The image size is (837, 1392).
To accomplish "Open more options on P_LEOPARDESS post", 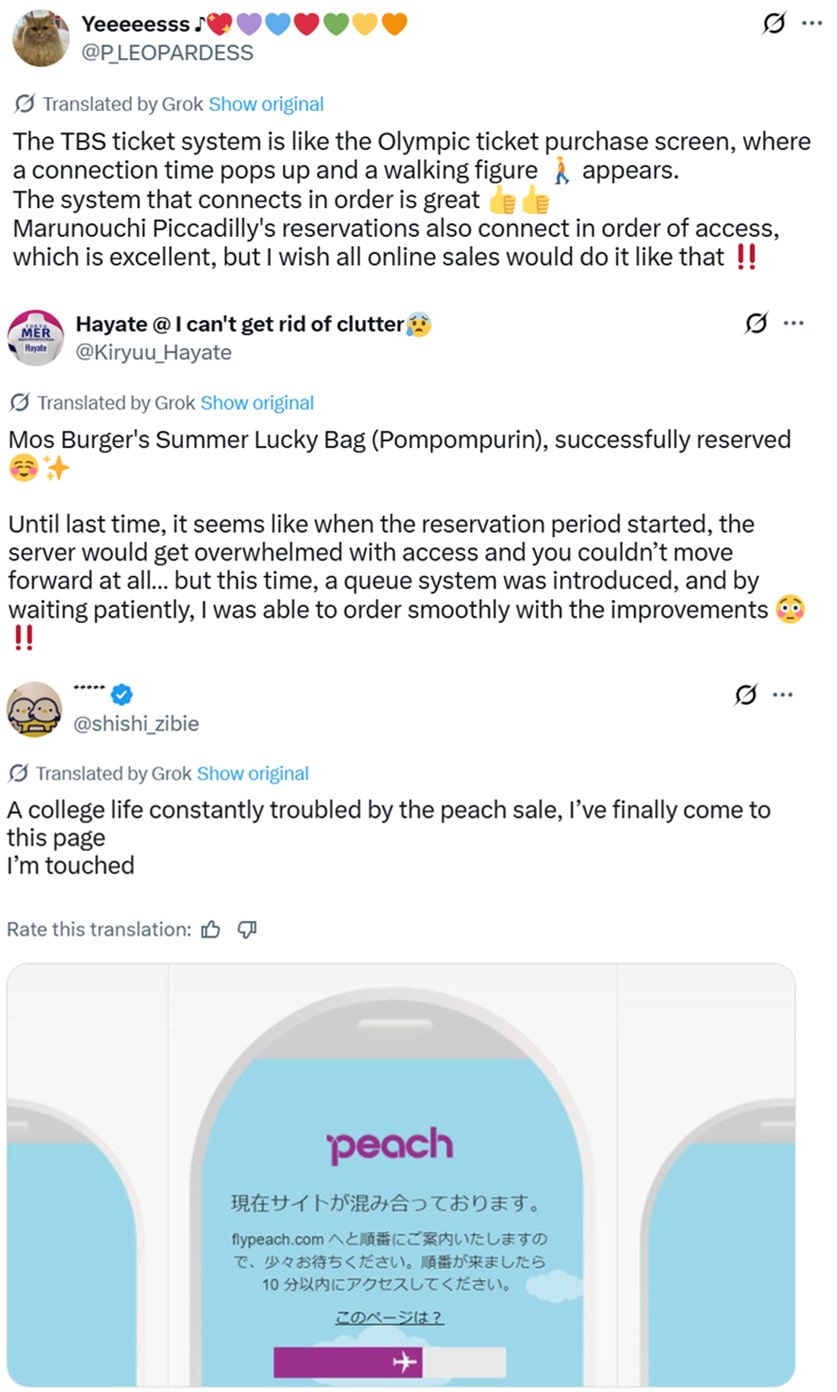I will click(x=811, y=24).
